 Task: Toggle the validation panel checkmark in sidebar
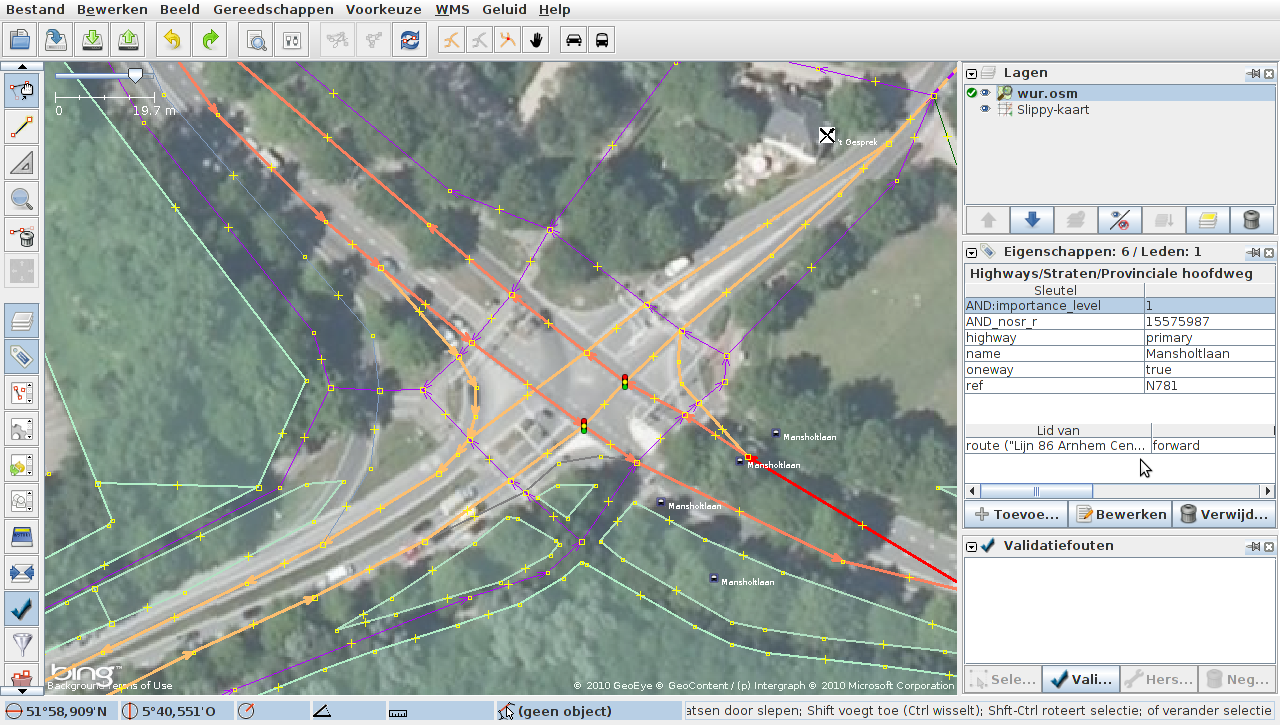pos(22,607)
